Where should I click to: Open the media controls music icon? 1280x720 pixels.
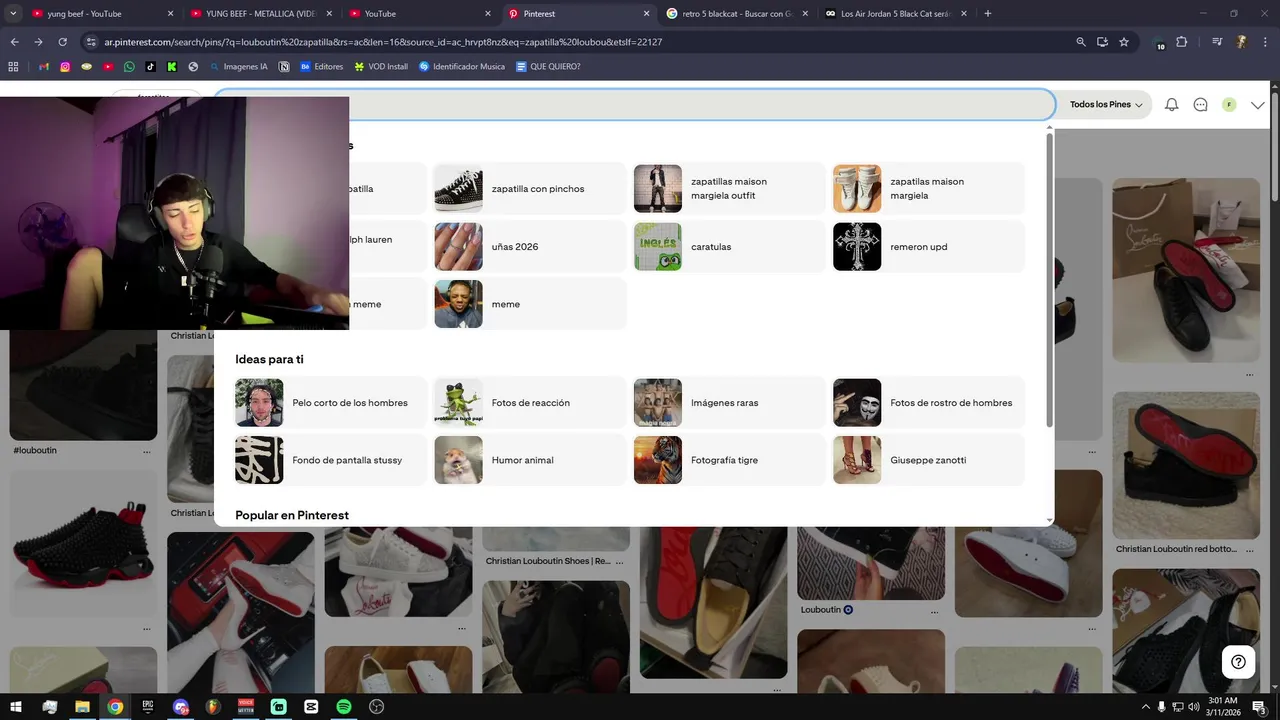(x=1217, y=42)
